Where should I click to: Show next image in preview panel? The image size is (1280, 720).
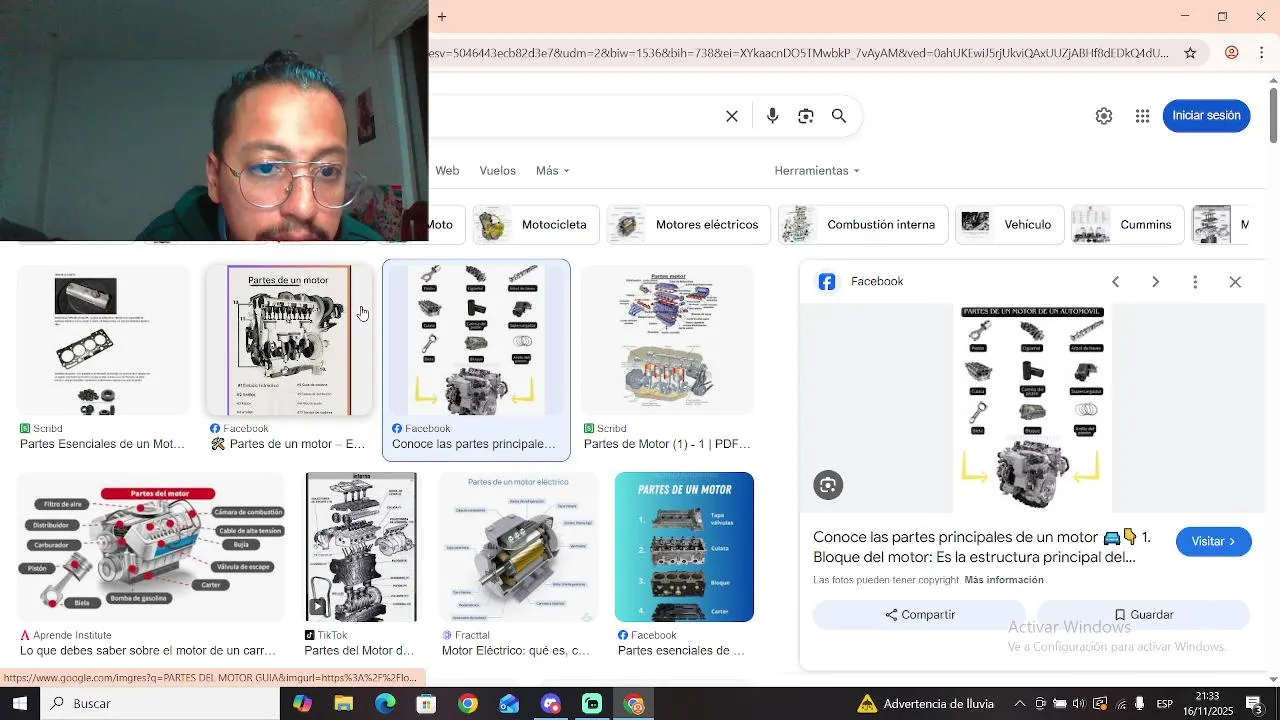[x=1155, y=282]
